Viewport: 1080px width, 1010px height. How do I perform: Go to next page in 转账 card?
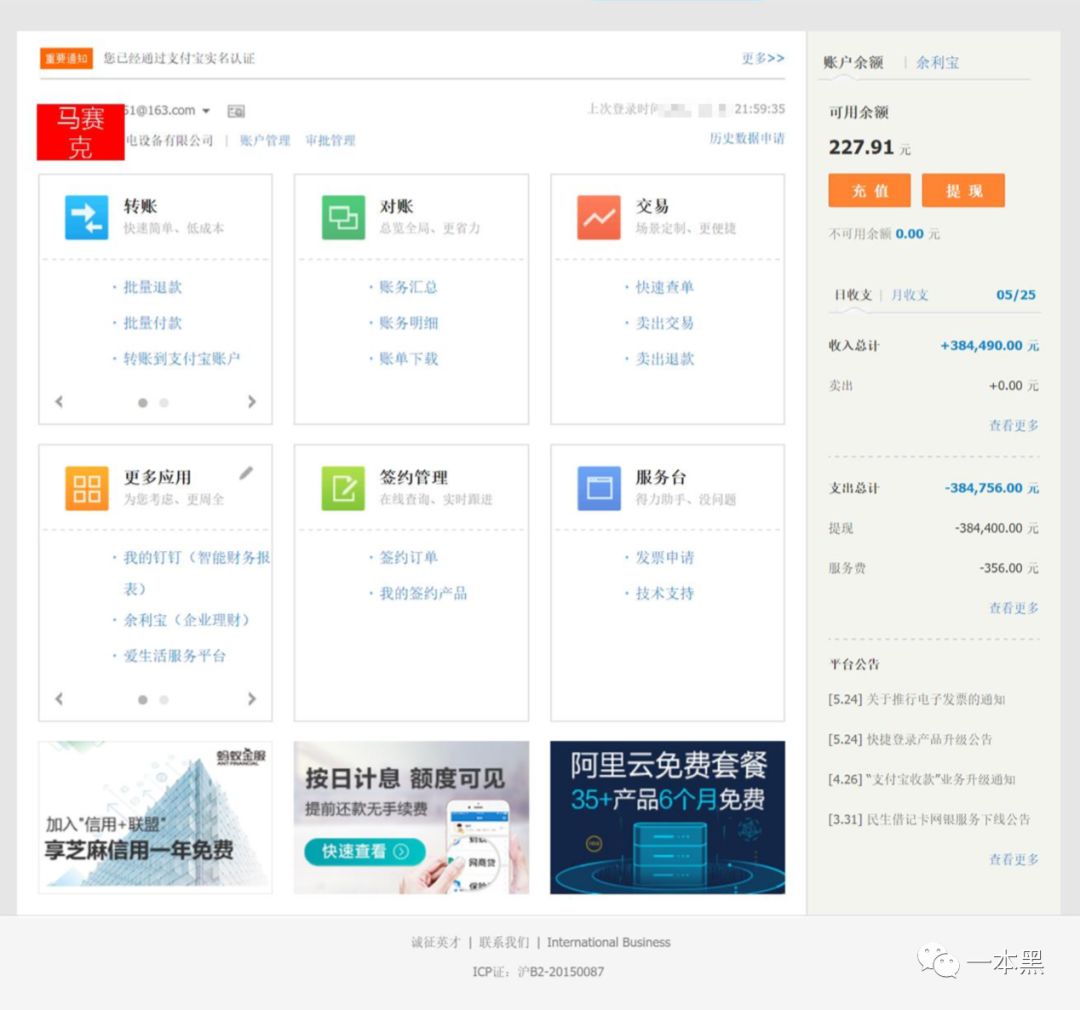coord(251,401)
